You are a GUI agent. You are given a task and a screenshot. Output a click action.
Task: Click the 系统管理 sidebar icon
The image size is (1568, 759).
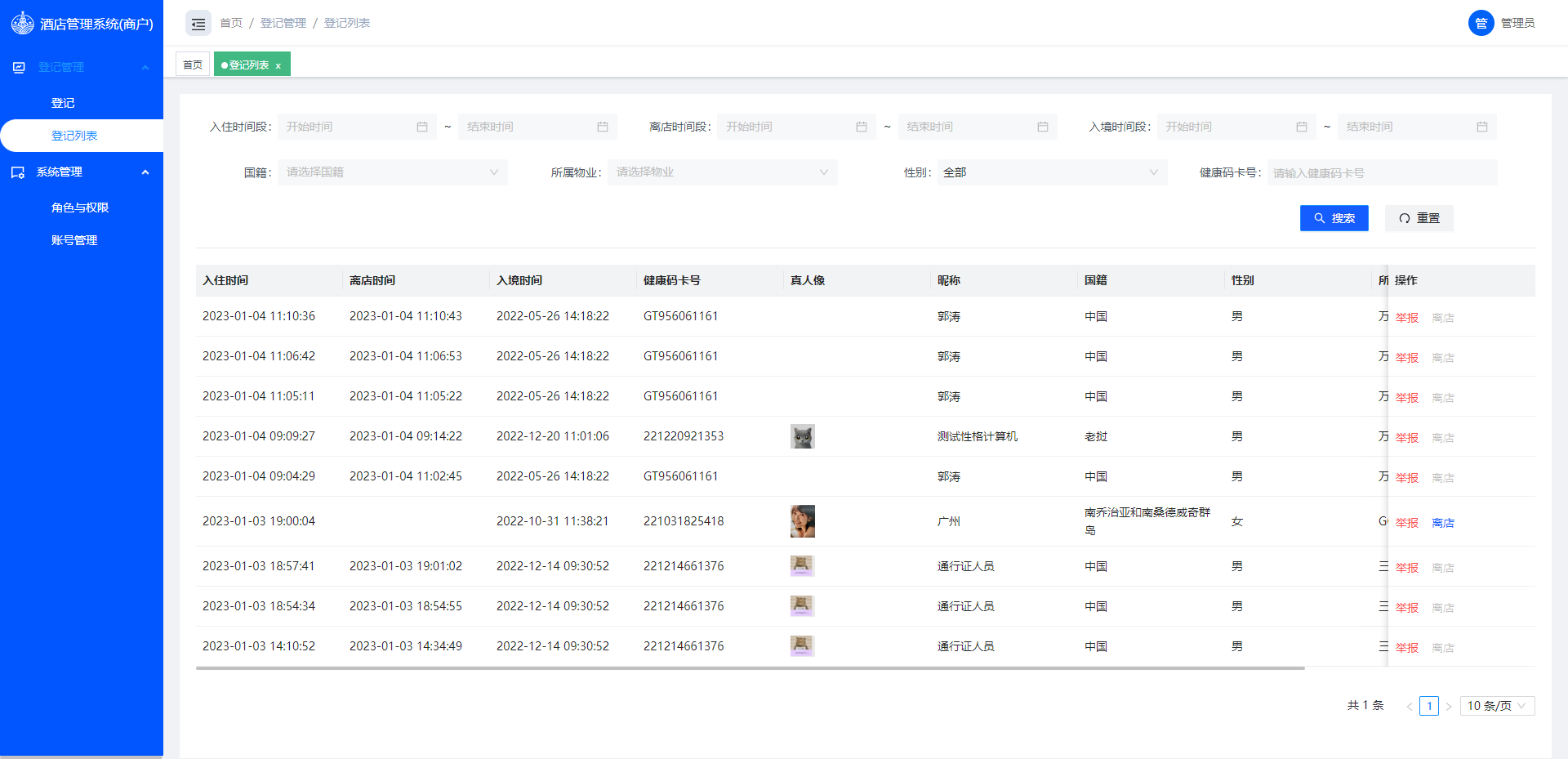click(x=18, y=172)
